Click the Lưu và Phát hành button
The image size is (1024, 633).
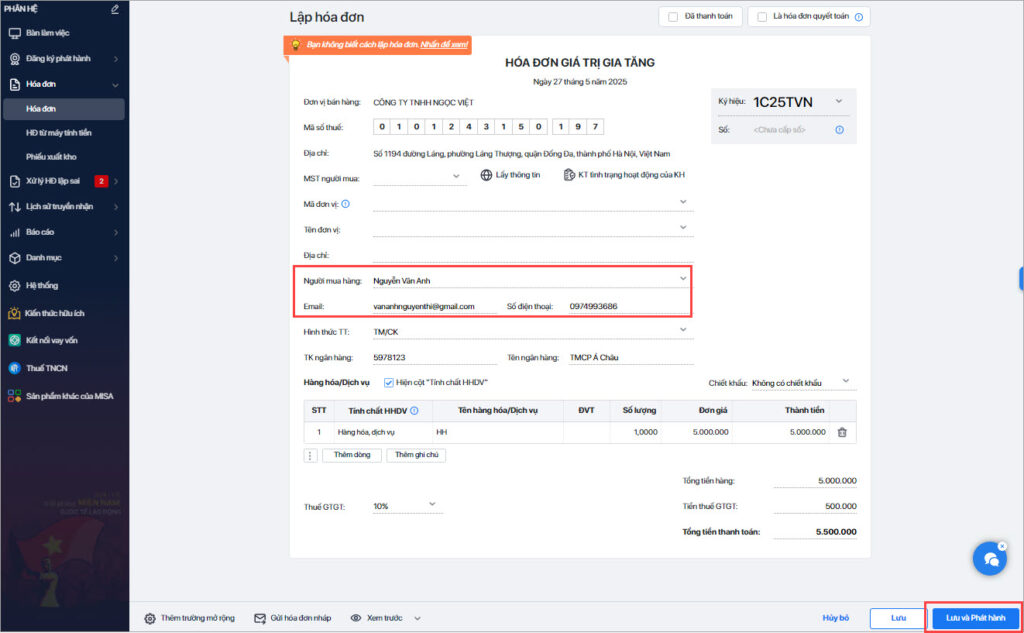point(976,618)
